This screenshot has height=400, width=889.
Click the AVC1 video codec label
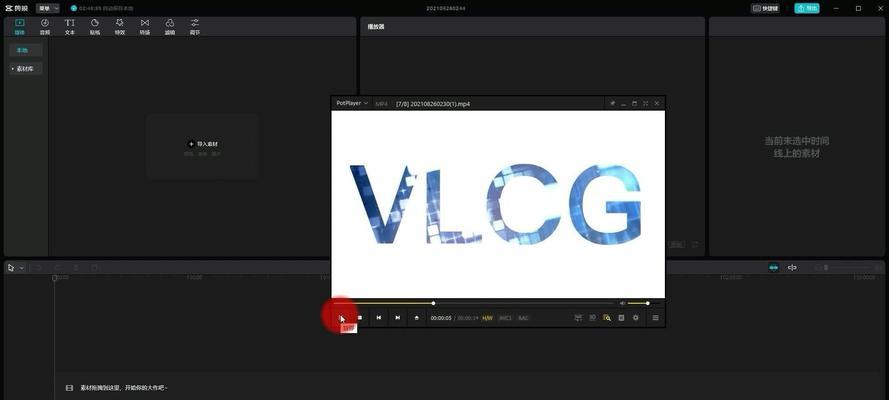(505, 318)
